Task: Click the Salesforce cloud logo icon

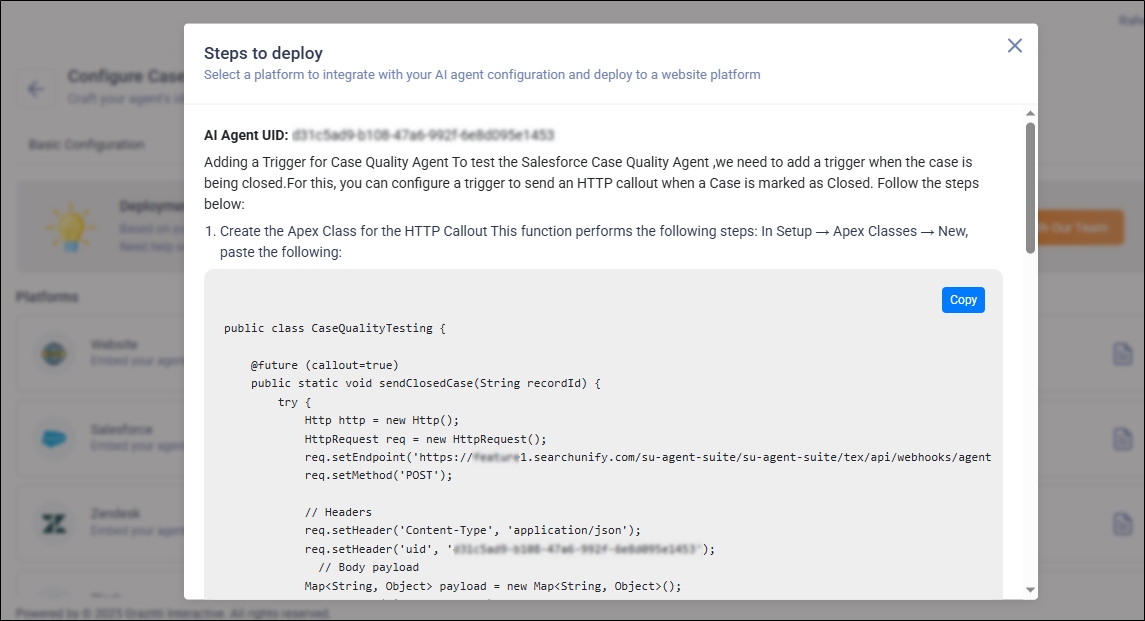Action: click(x=53, y=437)
